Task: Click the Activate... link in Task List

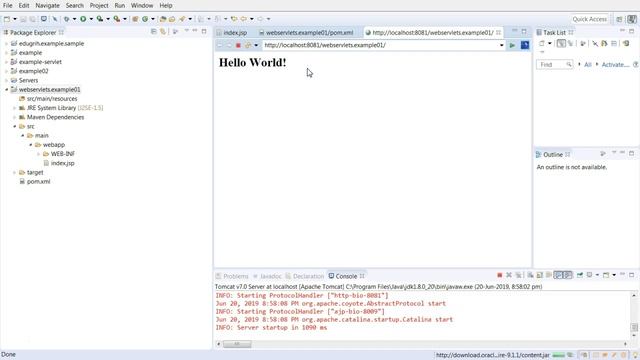Action: pyautogui.click(x=616, y=64)
